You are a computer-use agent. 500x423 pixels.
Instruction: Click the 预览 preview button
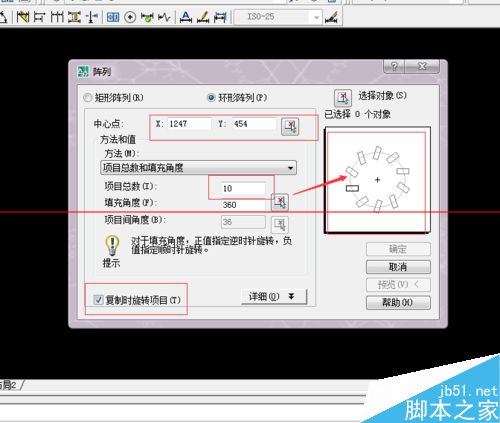[398, 285]
